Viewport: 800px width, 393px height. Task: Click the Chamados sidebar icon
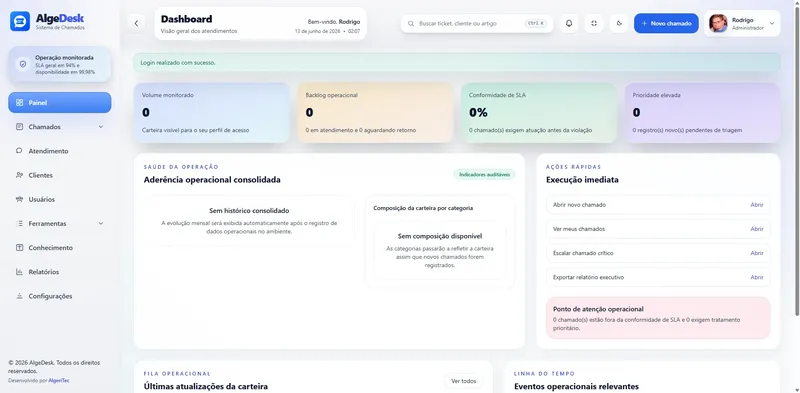point(19,127)
